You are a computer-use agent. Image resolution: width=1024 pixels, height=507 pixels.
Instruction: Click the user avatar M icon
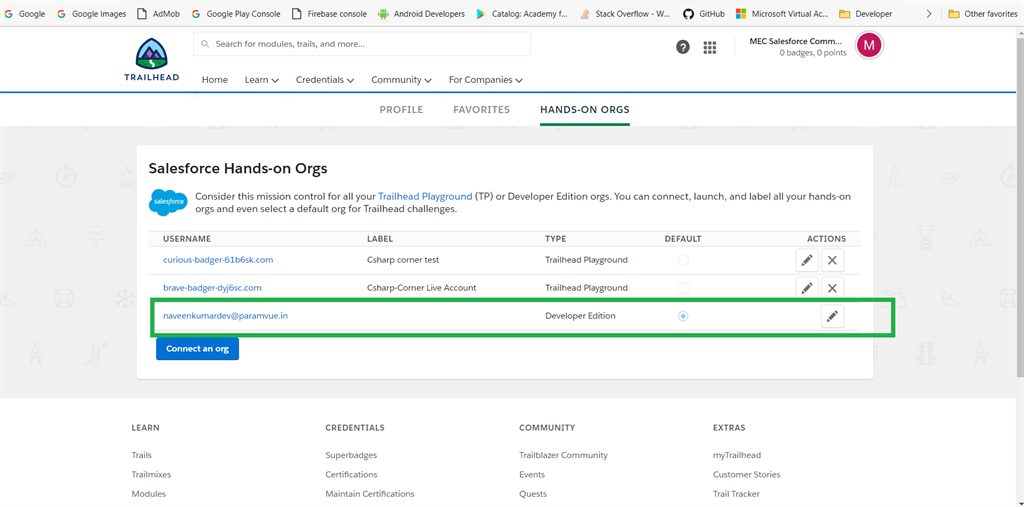[869, 45]
